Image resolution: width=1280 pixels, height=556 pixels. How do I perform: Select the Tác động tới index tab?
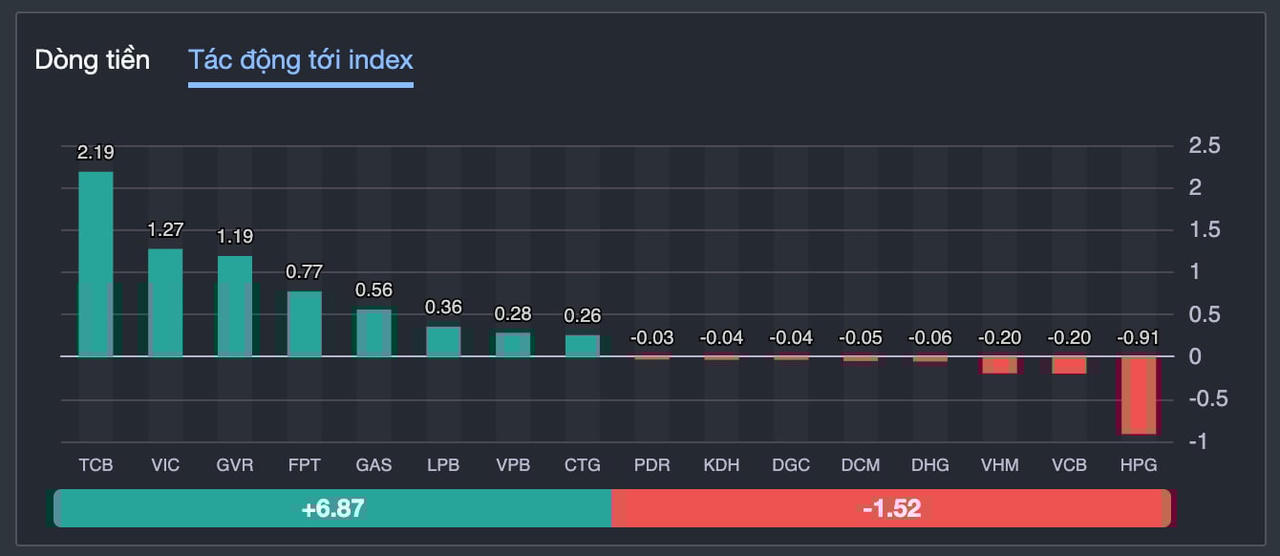click(300, 60)
